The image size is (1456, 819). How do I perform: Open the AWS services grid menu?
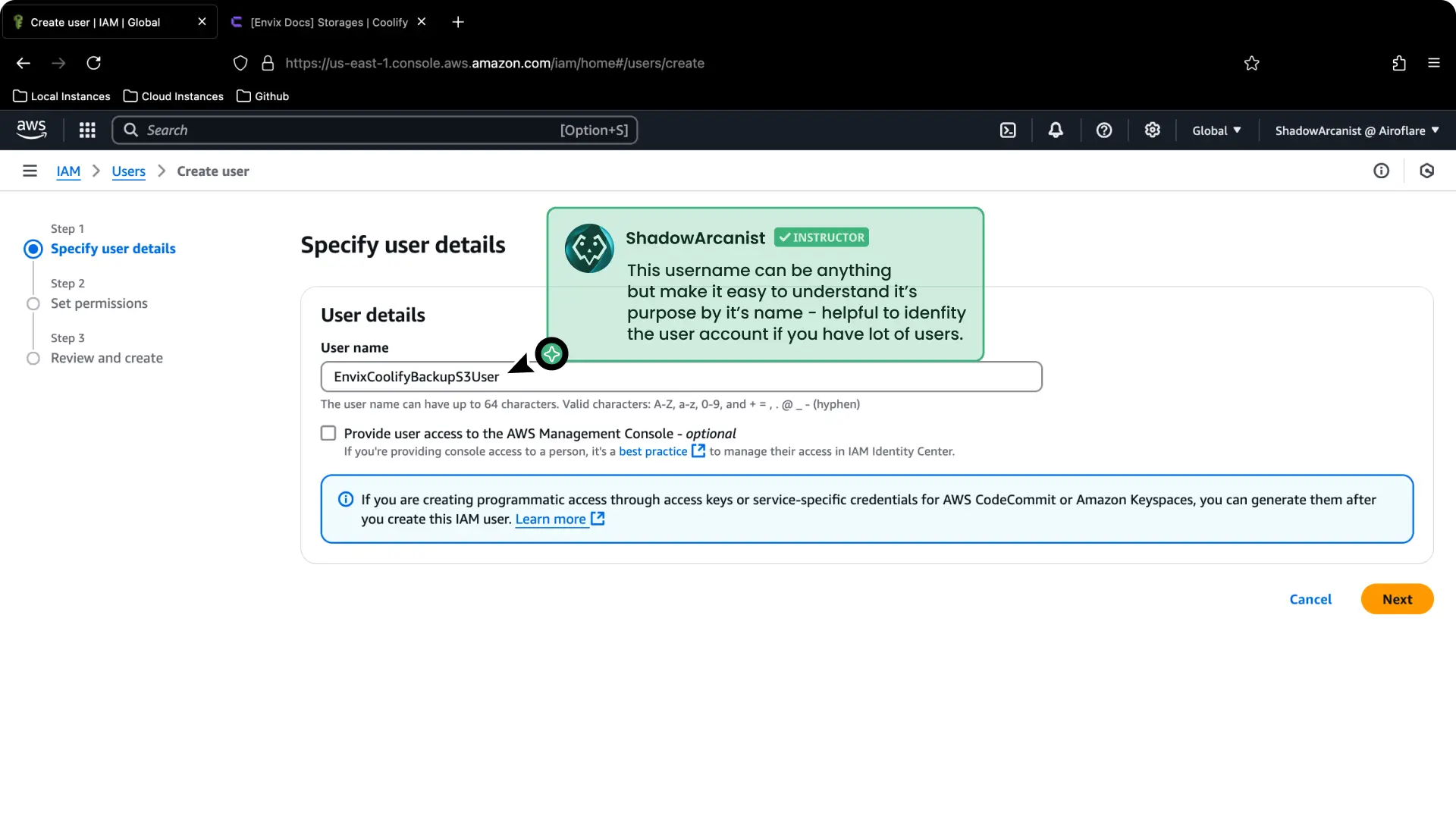click(x=87, y=130)
